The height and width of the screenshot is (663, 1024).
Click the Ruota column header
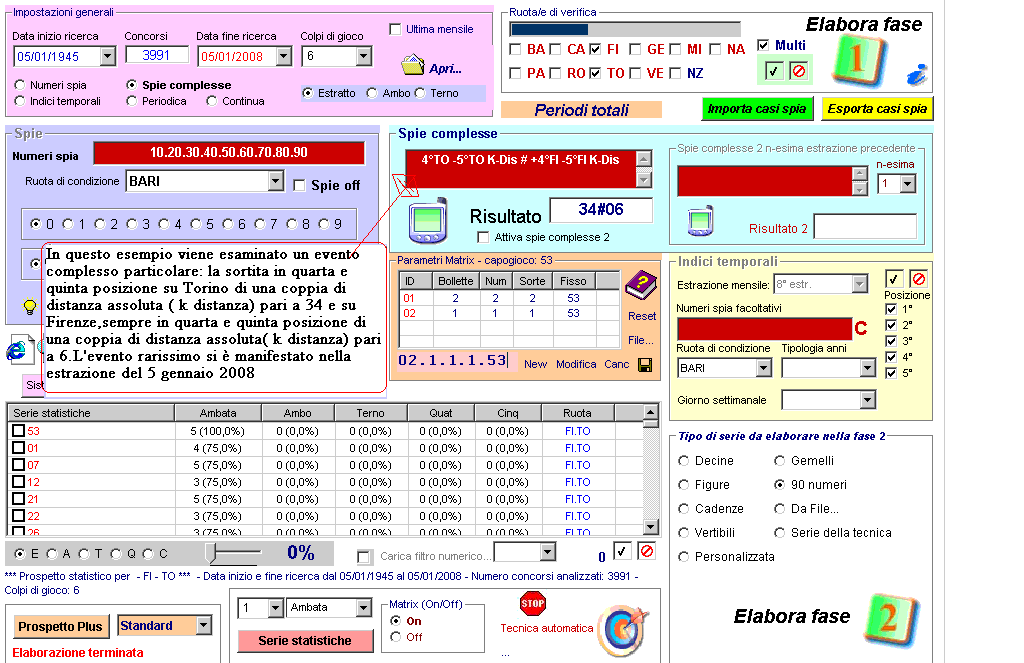pos(577,413)
